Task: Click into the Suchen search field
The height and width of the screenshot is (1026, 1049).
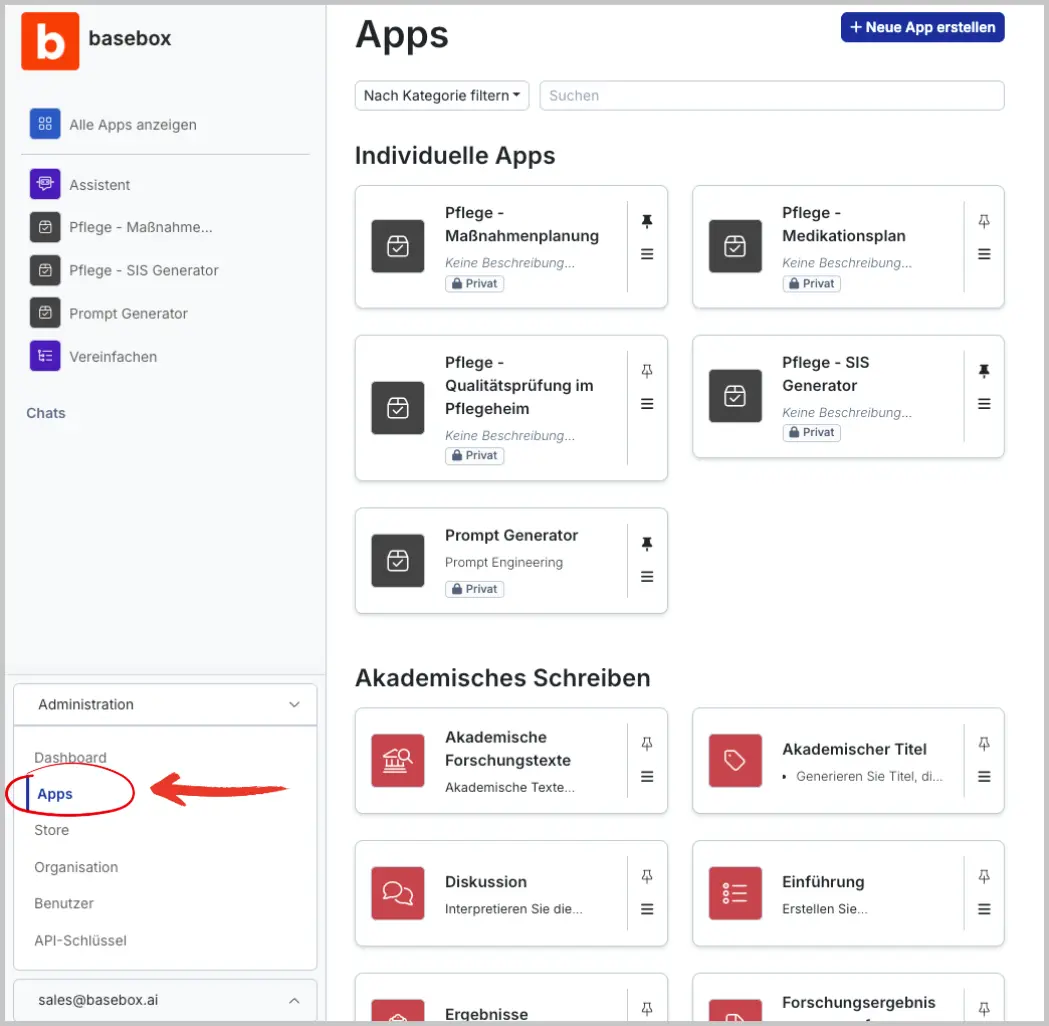Action: [771, 96]
